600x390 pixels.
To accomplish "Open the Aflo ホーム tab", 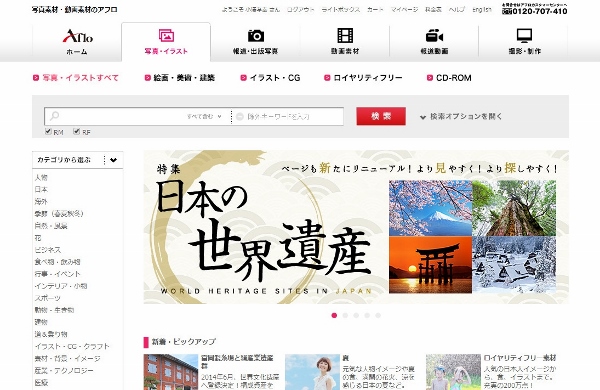I will coord(77,42).
